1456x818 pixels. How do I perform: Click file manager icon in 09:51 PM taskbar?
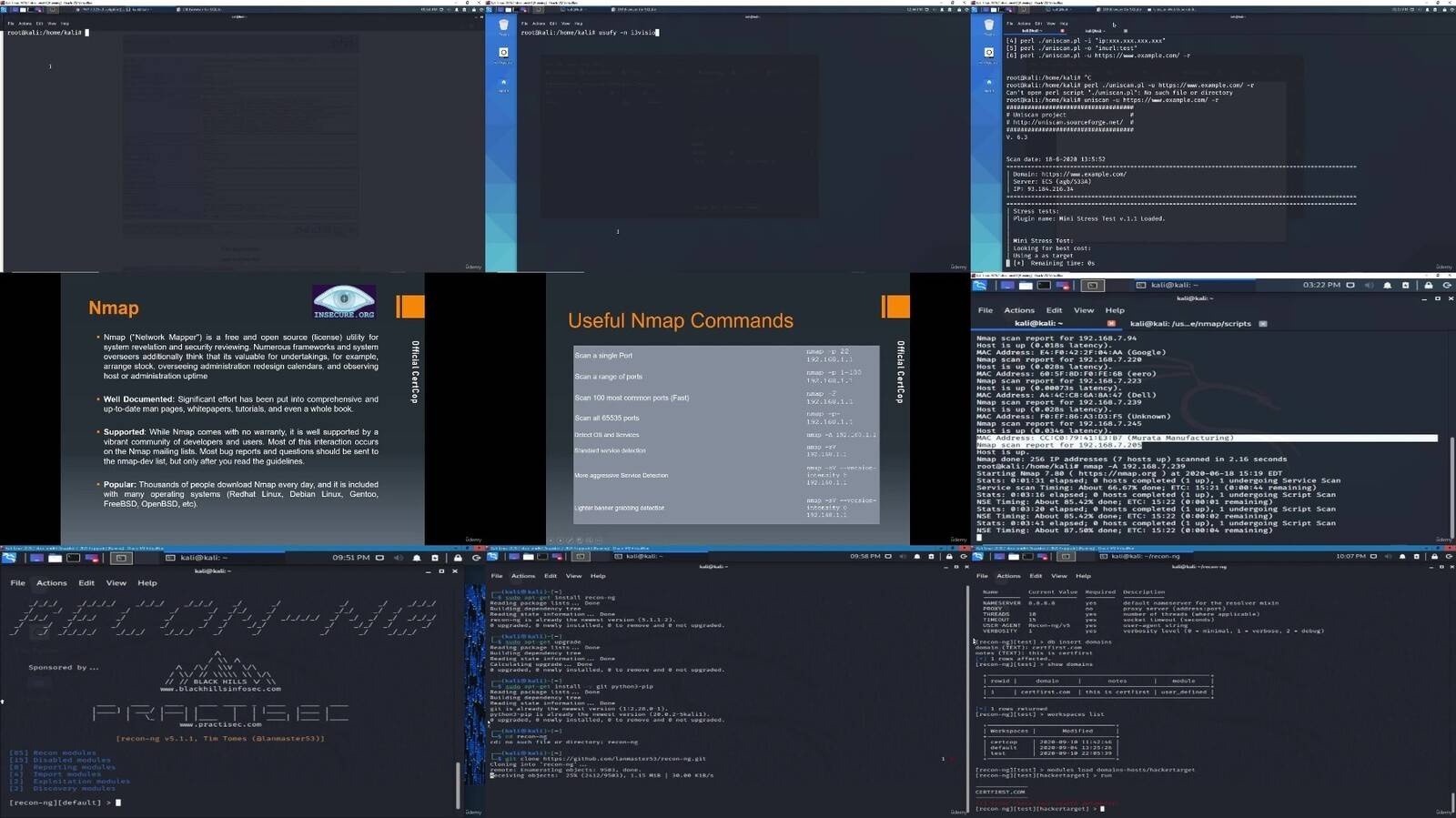55,558
